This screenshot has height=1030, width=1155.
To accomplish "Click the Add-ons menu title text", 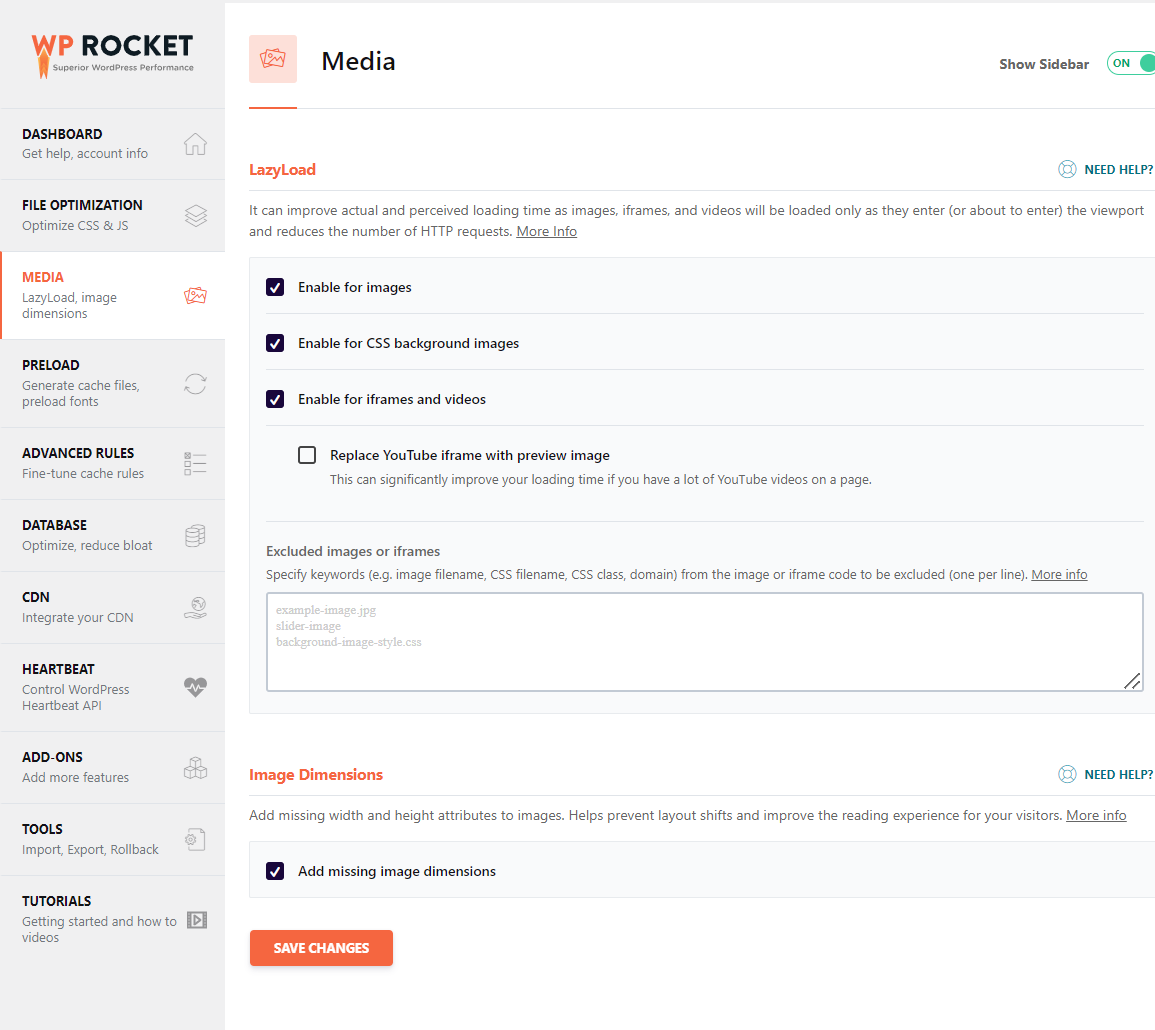I will click(x=52, y=757).
